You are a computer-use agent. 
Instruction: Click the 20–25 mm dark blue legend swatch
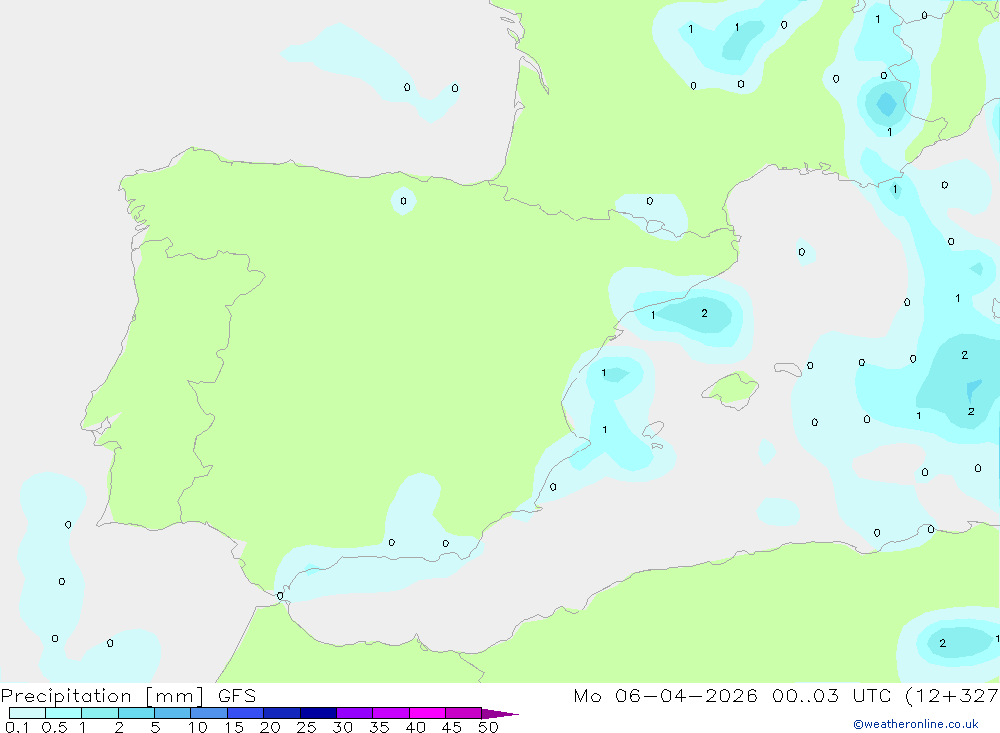tap(282, 713)
